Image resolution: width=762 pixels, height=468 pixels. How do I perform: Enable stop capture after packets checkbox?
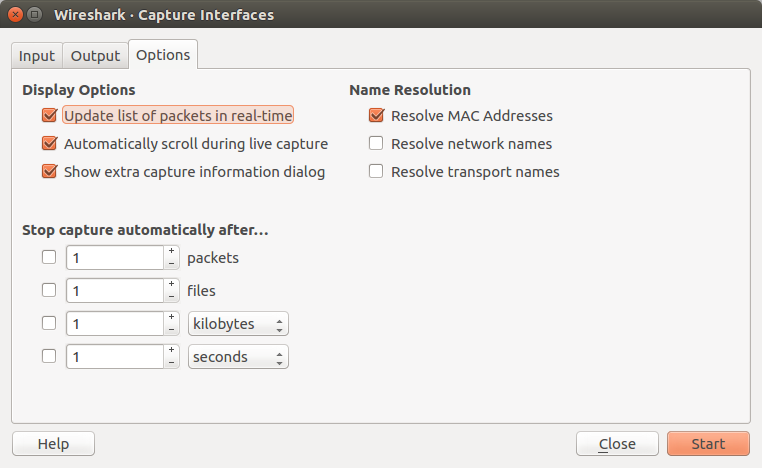click(x=49, y=257)
